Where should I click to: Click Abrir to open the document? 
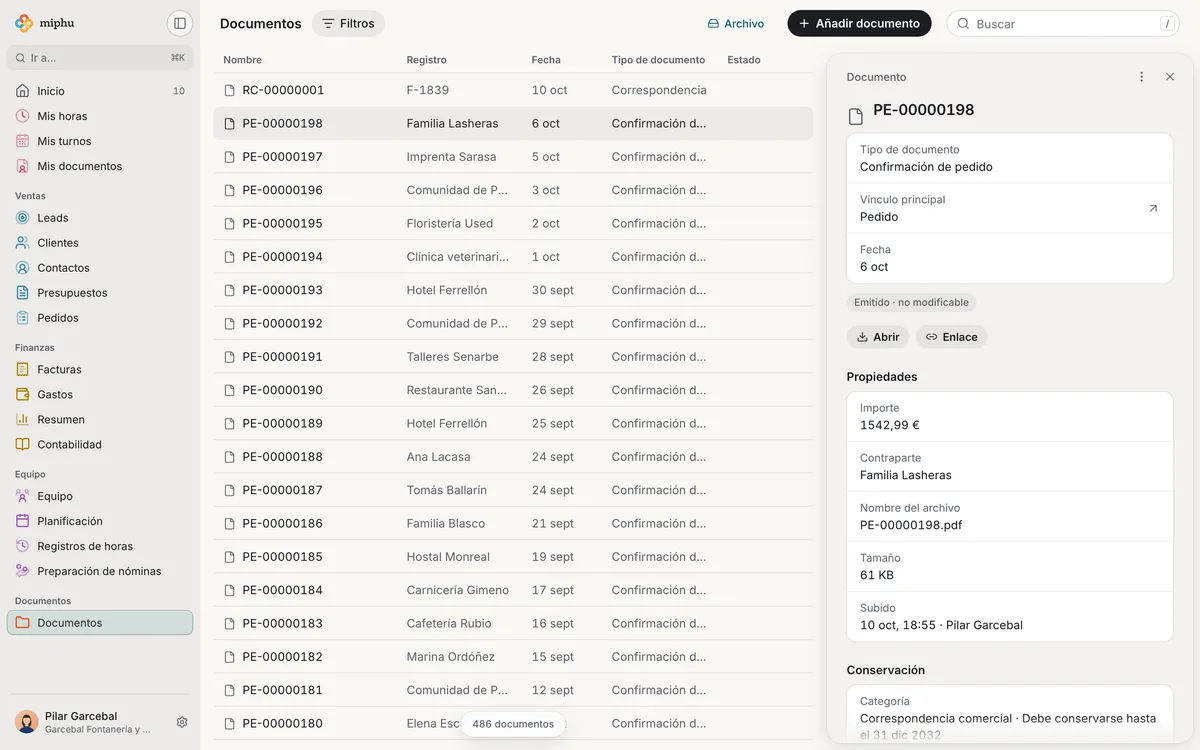878,337
